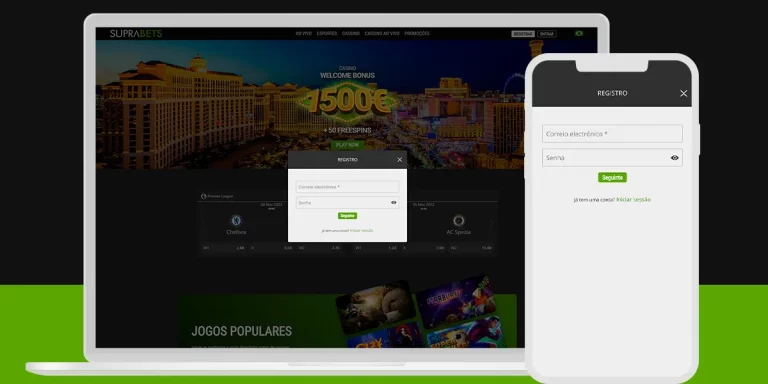Image resolution: width=768 pixels, height=384 pixels.
Task: Close the laptop Registro dialog
Action: [x=400, y=160]
